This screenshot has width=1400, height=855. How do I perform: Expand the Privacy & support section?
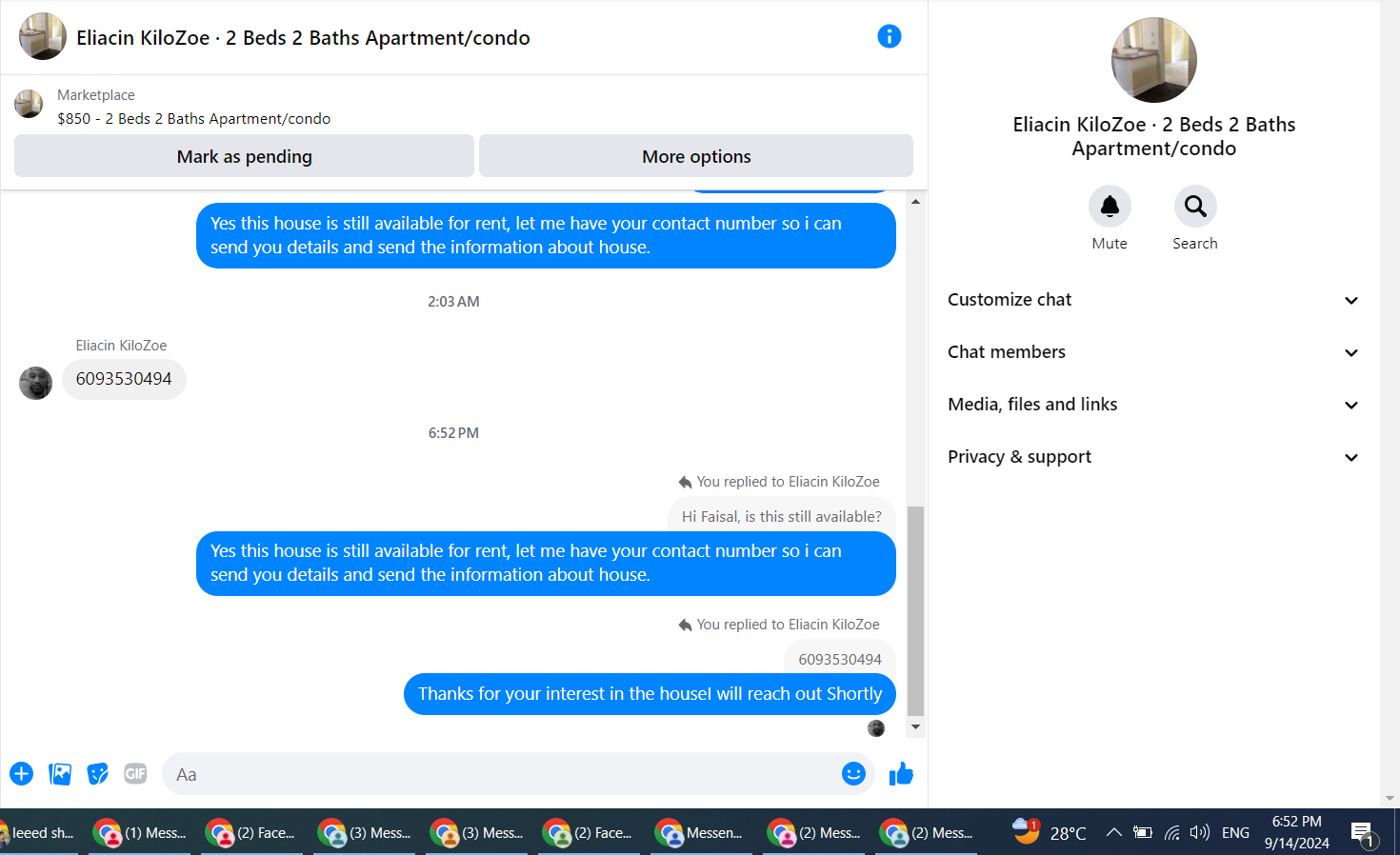tap(1153, 457)
